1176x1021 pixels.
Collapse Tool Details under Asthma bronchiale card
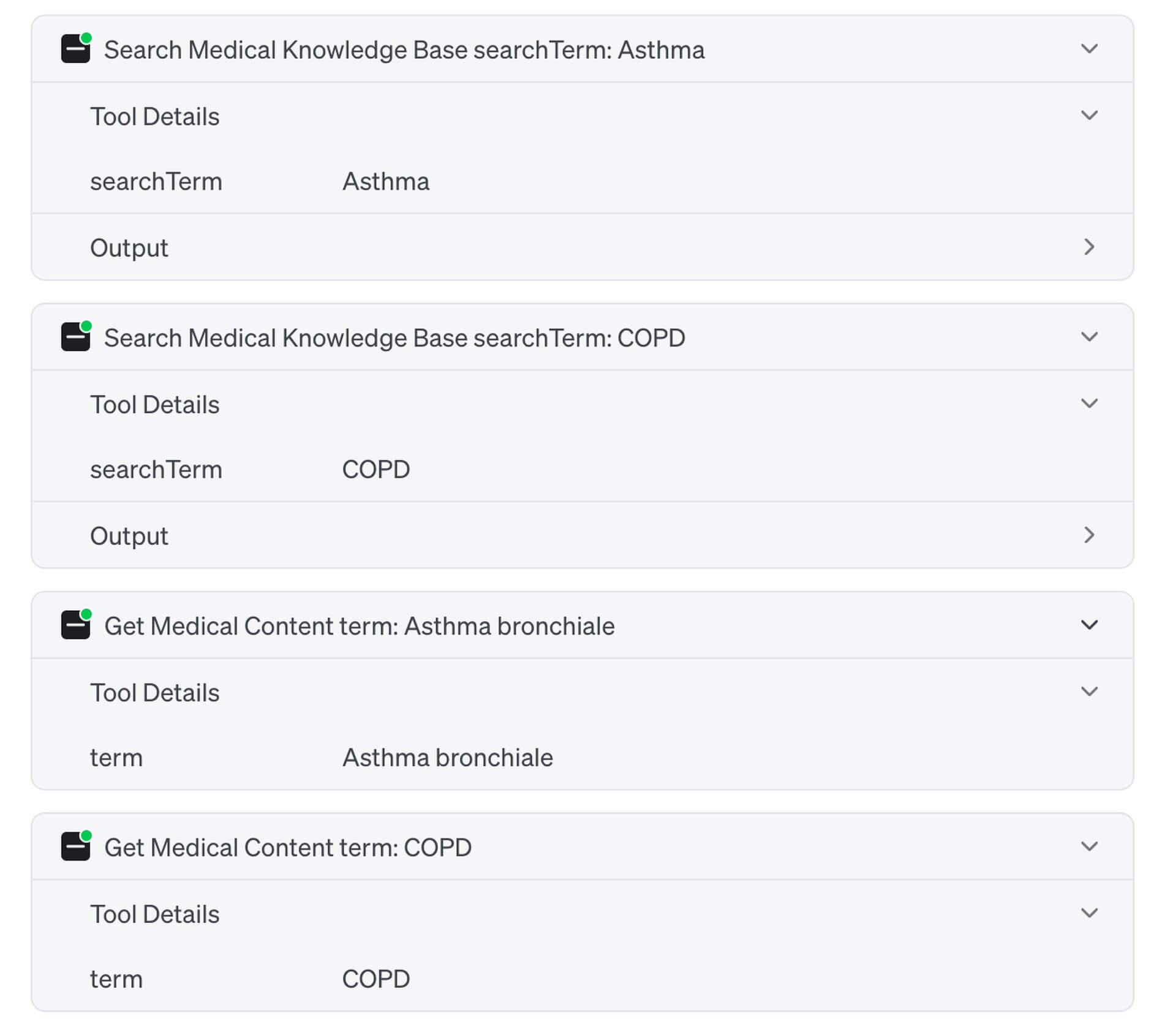[1088, 691]
